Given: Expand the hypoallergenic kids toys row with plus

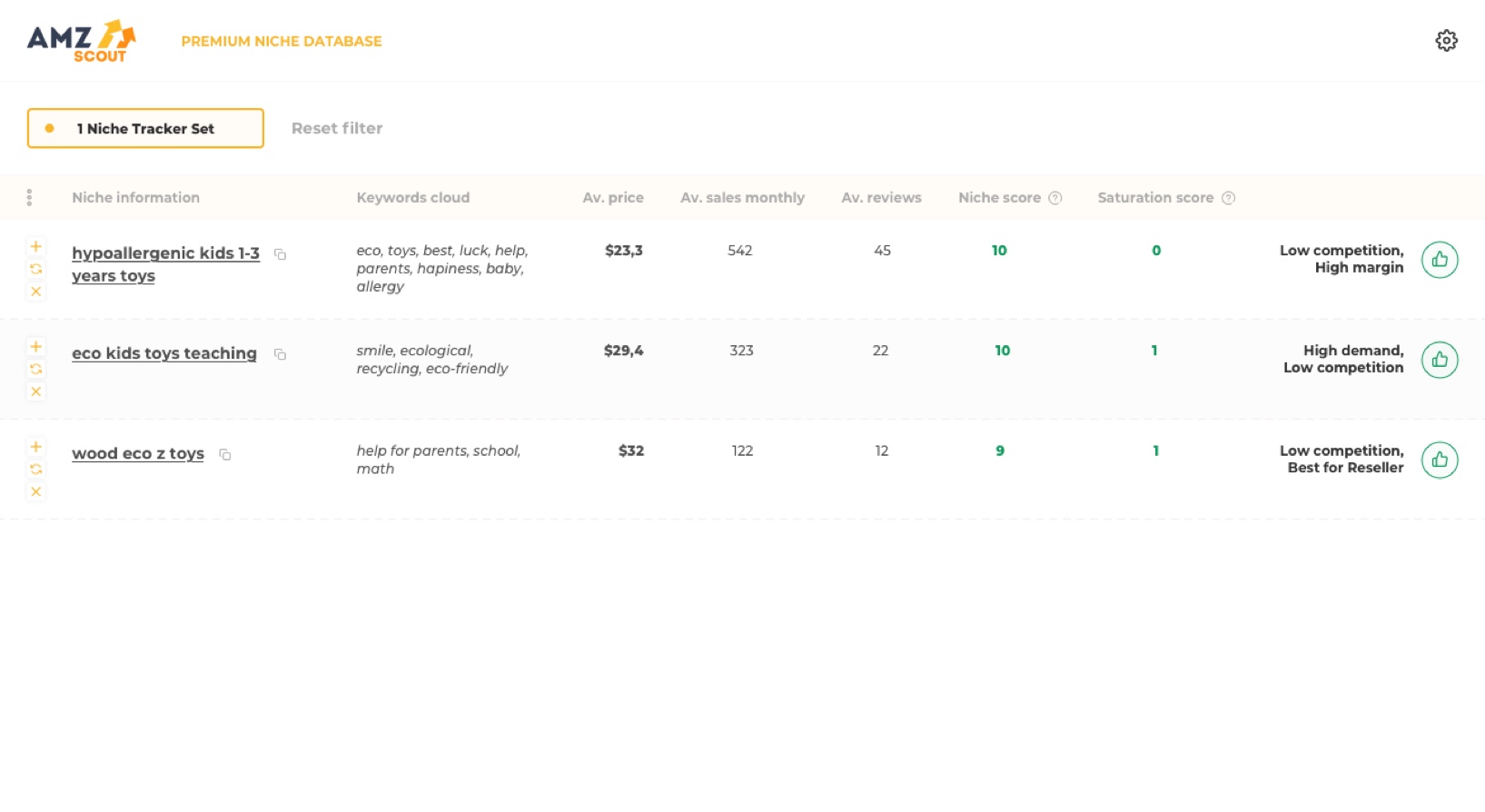Looking at the screenshot, I should point(36,246).
